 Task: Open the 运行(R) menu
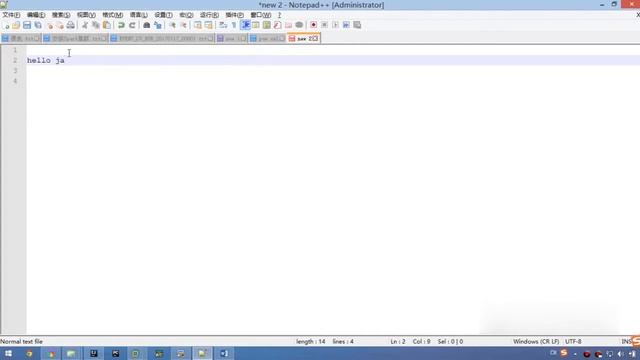click(209, 15)
